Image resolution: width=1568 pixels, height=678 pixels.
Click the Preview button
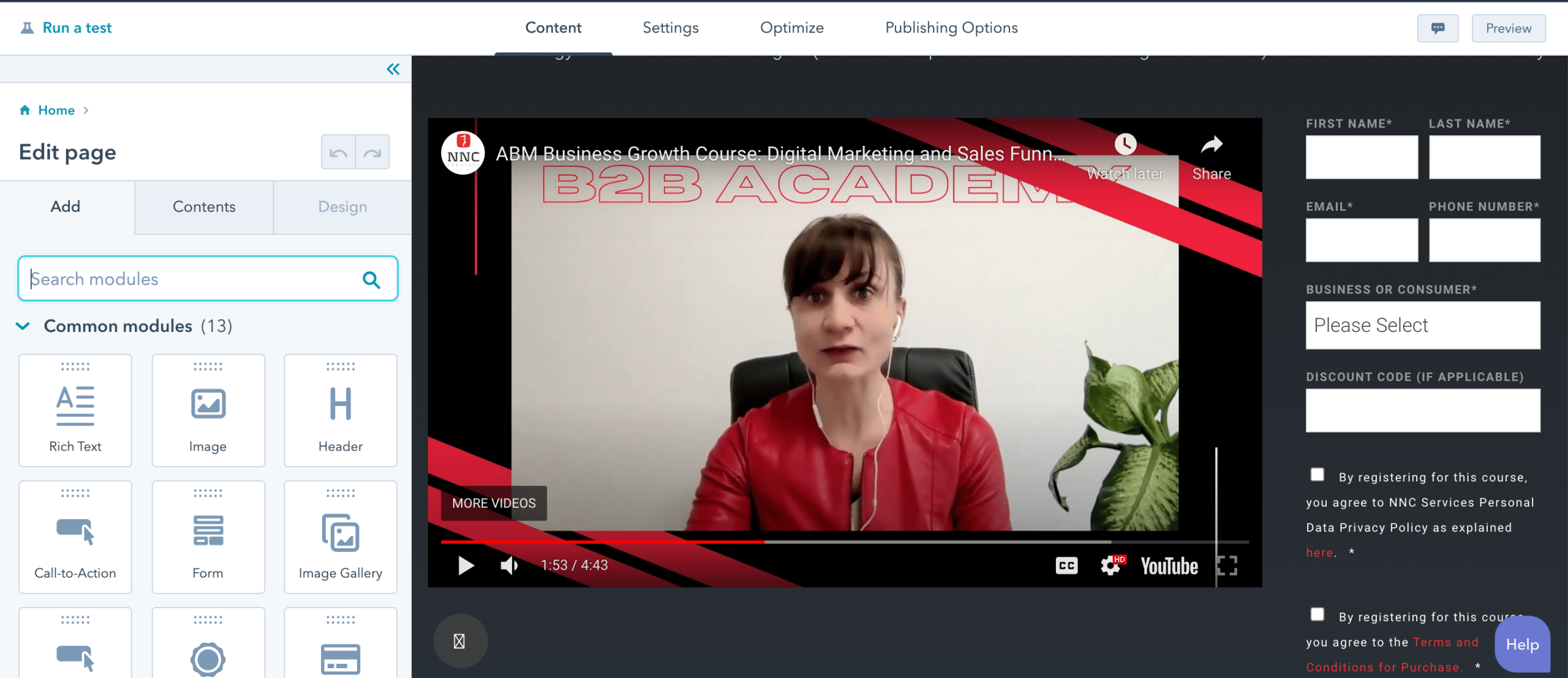coord(1508,28)
